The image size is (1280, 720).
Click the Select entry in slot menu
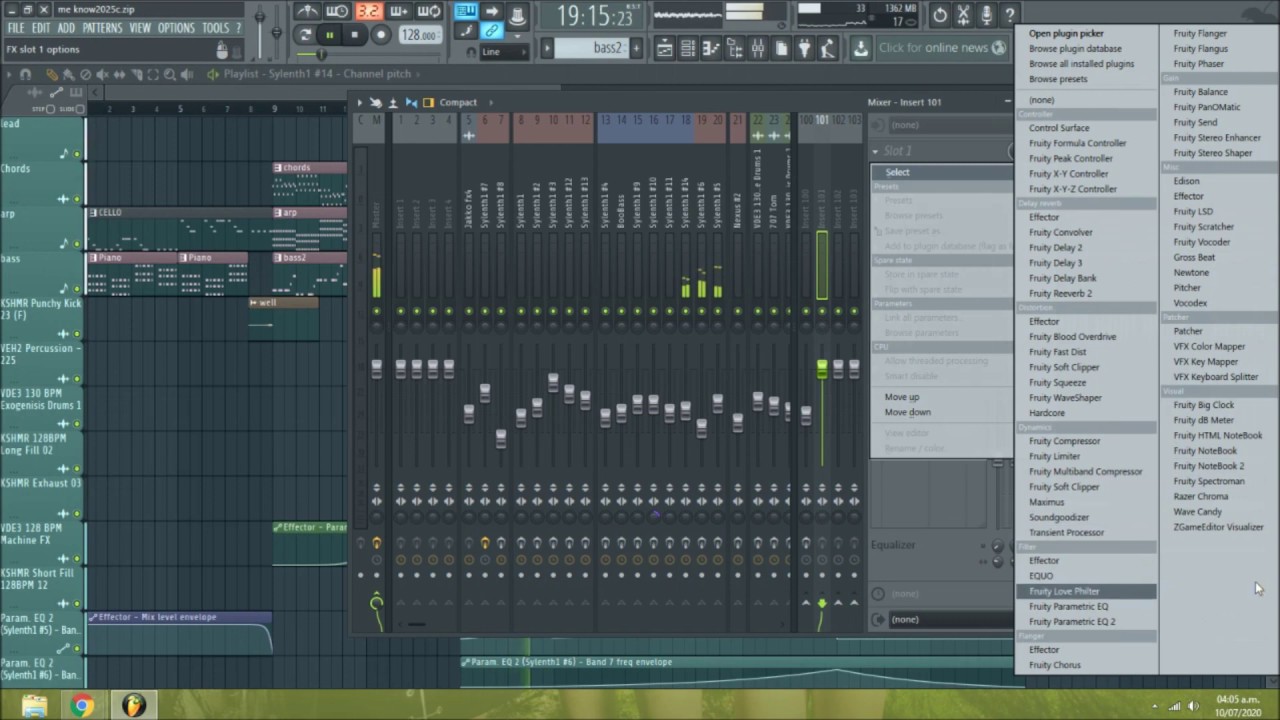tap(942, 172)
